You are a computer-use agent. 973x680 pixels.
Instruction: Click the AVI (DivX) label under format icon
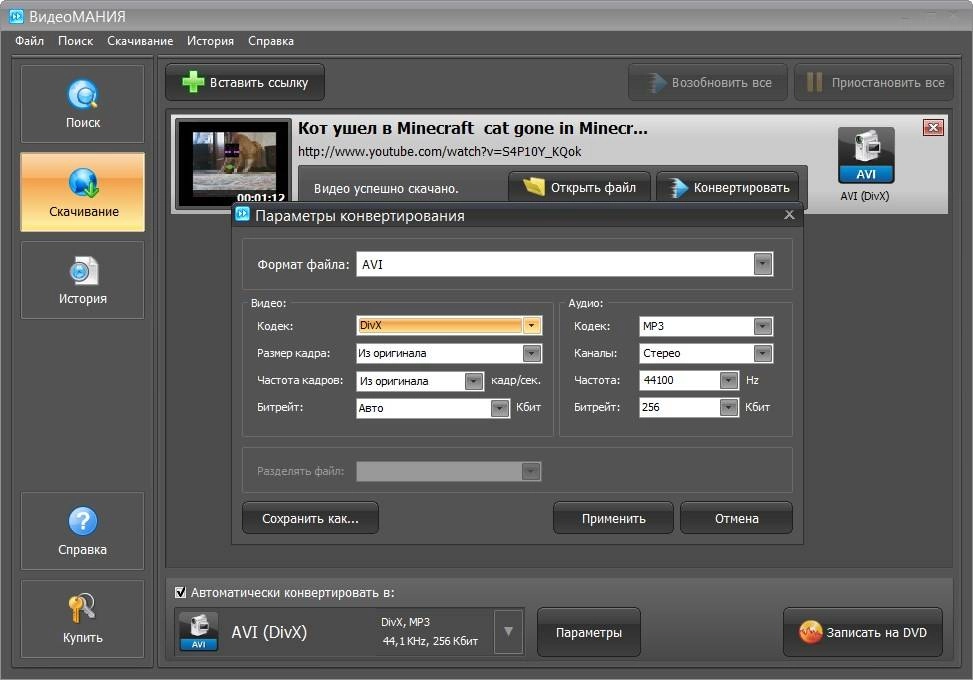[x=864, y=196]
